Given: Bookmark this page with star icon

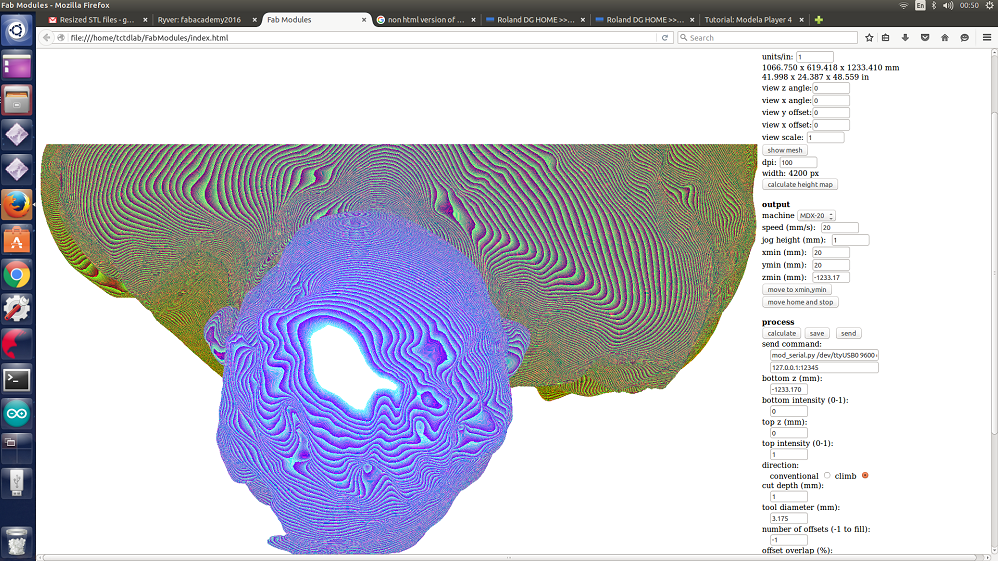Looking at the screenshot, I should (869, 38).
